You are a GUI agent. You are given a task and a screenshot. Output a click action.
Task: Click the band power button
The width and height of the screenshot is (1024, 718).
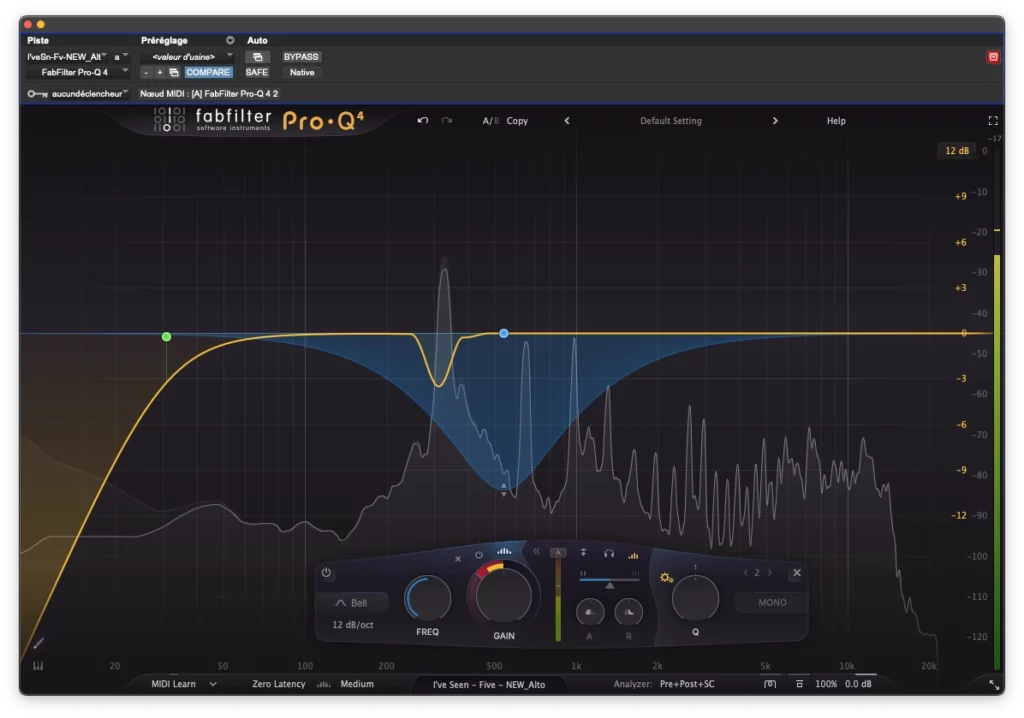[326, 572]
